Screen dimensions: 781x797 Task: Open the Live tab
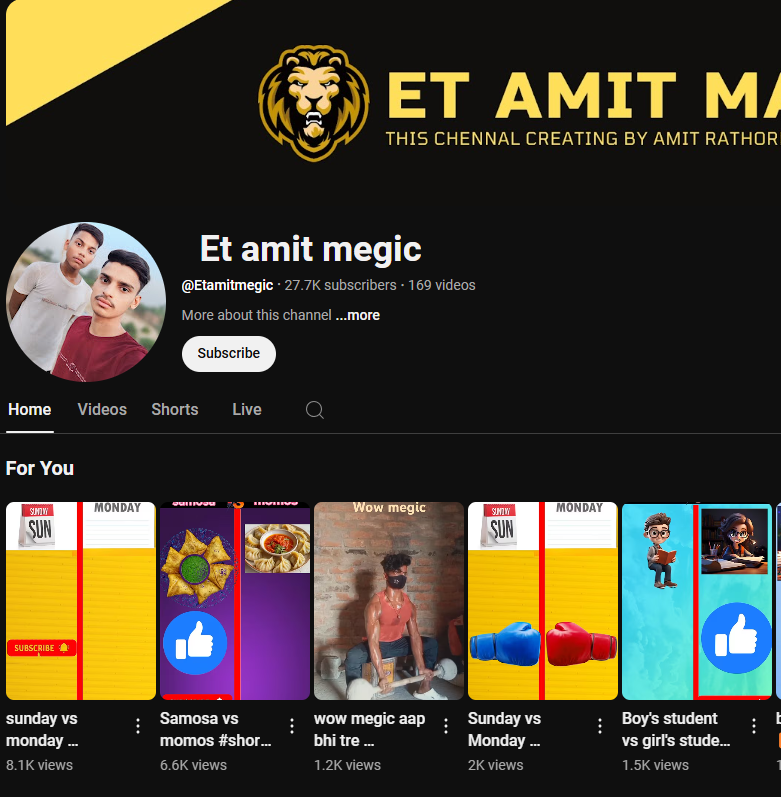tap(247, 410)
